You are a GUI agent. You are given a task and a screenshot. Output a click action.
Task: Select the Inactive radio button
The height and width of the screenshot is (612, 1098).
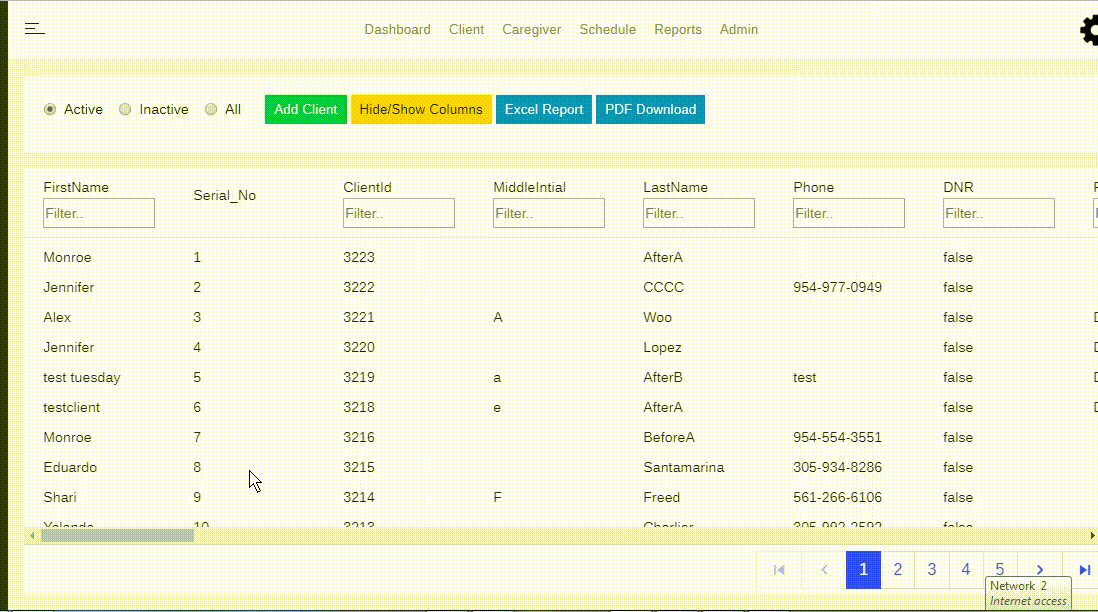125,109
